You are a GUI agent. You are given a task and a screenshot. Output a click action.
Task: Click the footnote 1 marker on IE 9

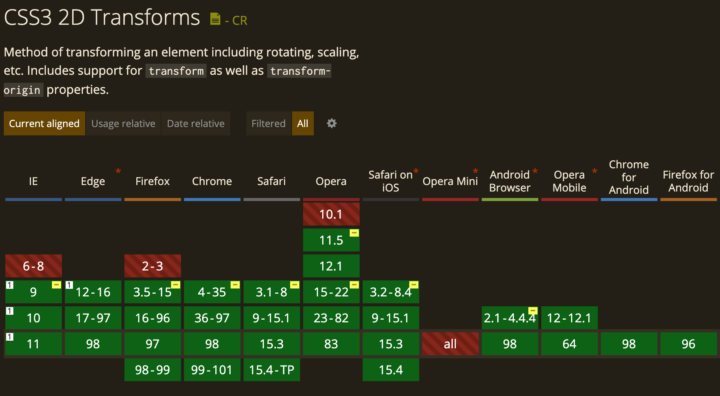click(10, 285)
